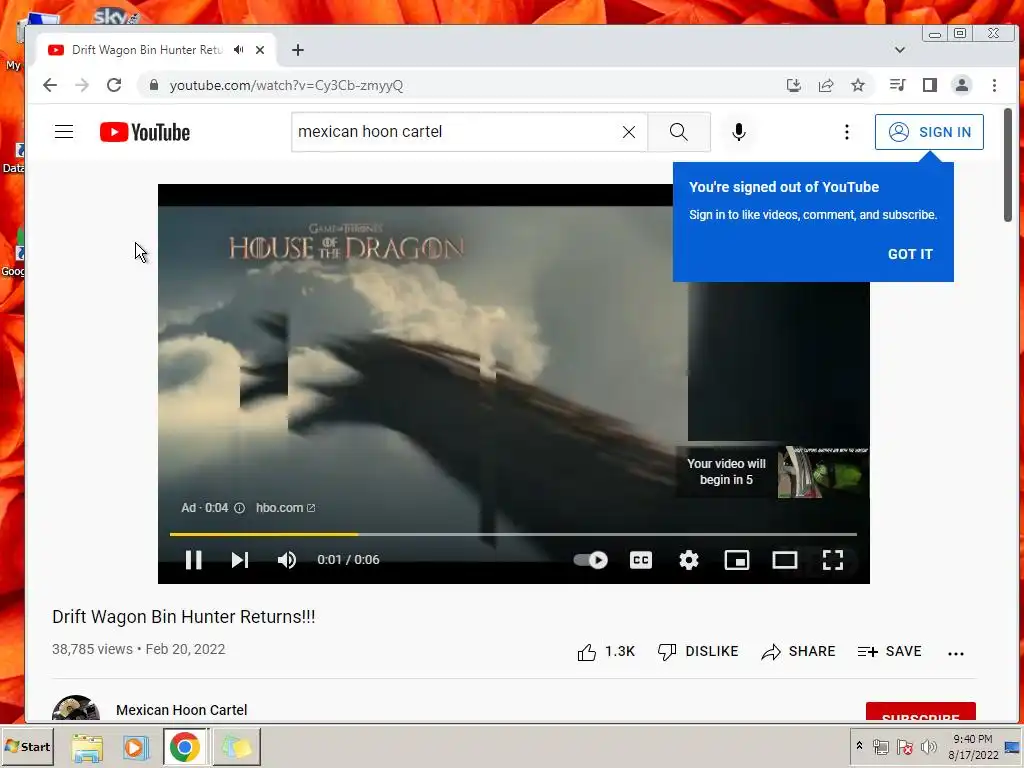Image resolution: width=1024 pixels, height=768 pixels.
Task: Open the SHARE dialog
Action: (798, 651)
